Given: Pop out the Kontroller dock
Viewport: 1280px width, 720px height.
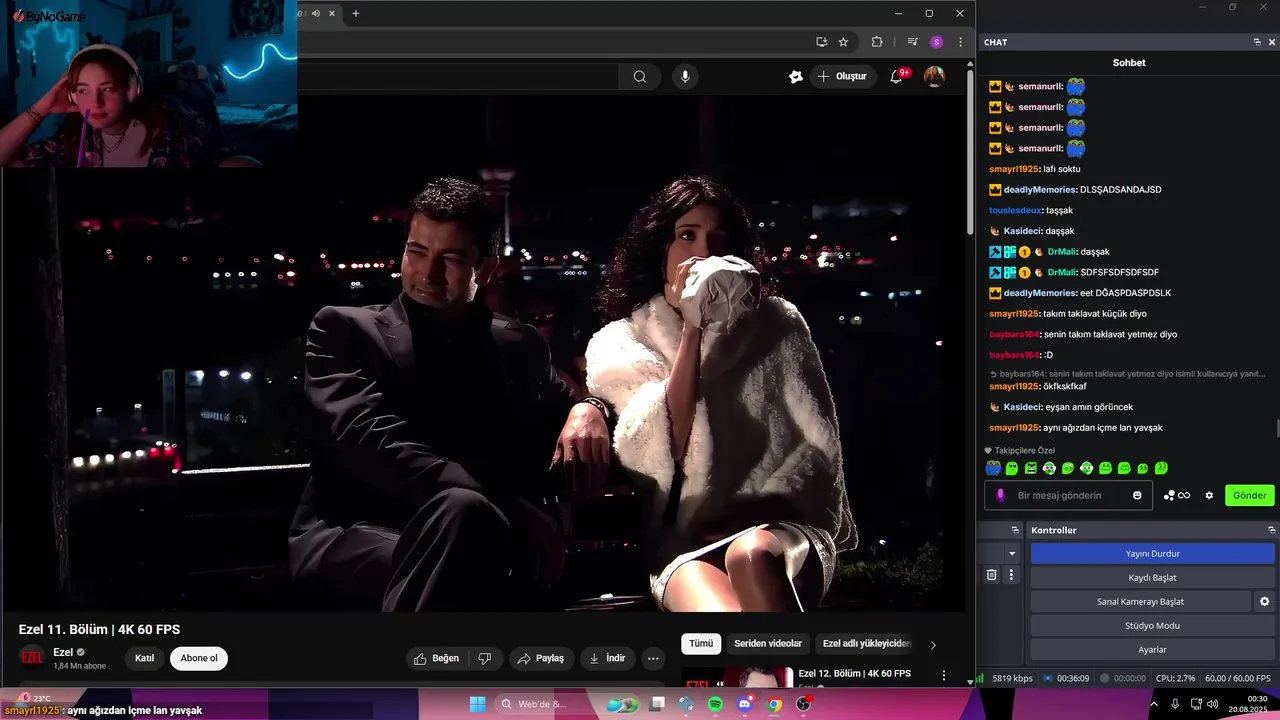Looking at the screenshot, I should tap(1272, 530).
